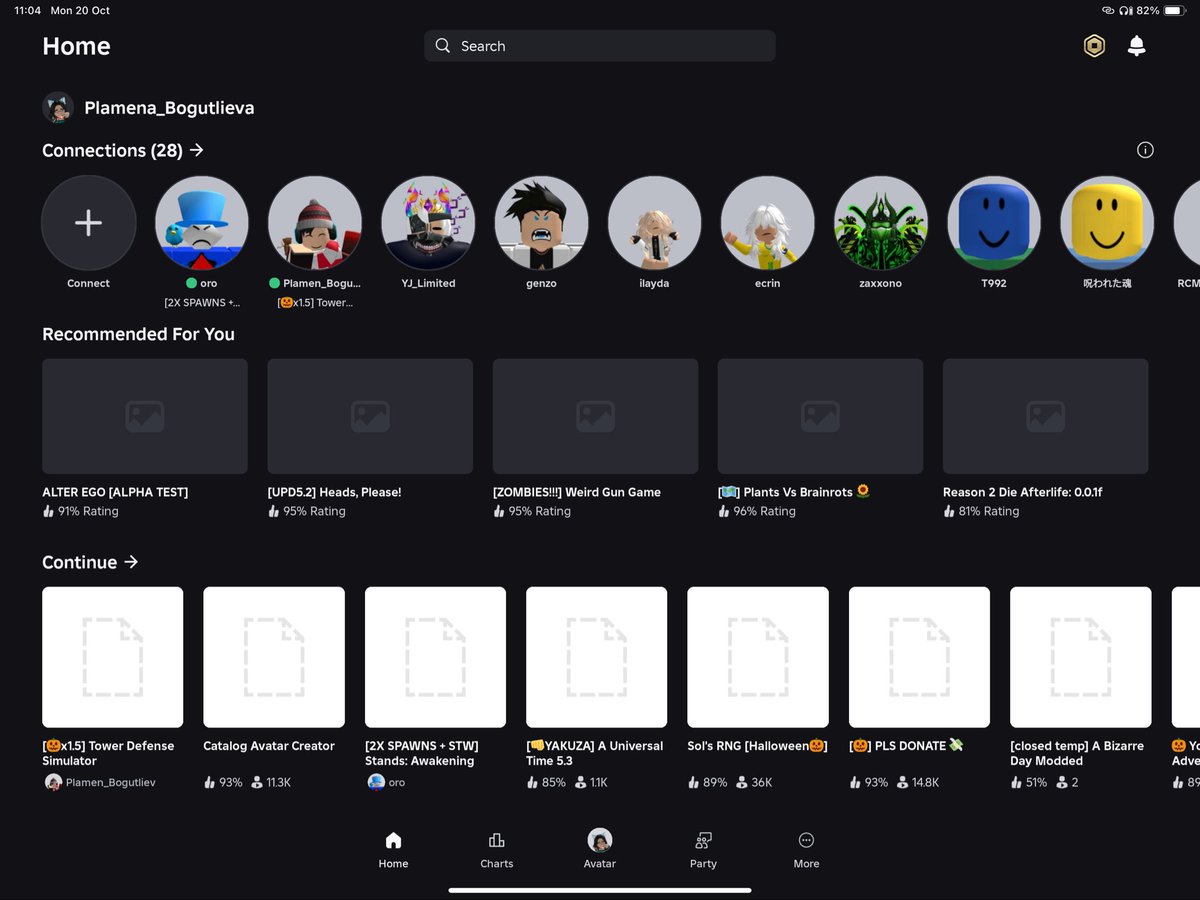Click the Reason 2 Die Afterlife: 0.0.1f title

tap(1023, 492)
